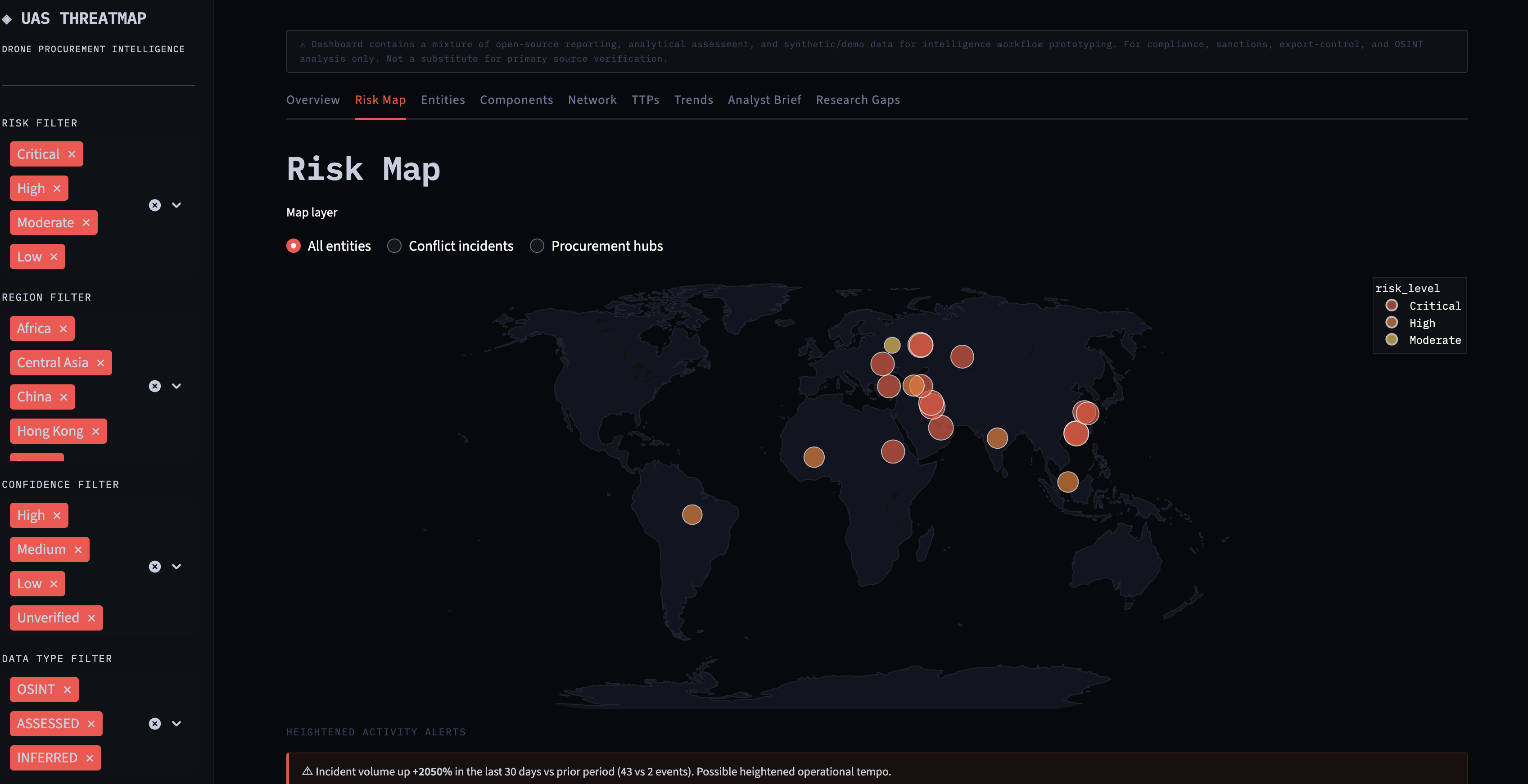This screenshot has width=1528, height=784.
Task: Switch to the Components tab
Action: tap(517, 100)
